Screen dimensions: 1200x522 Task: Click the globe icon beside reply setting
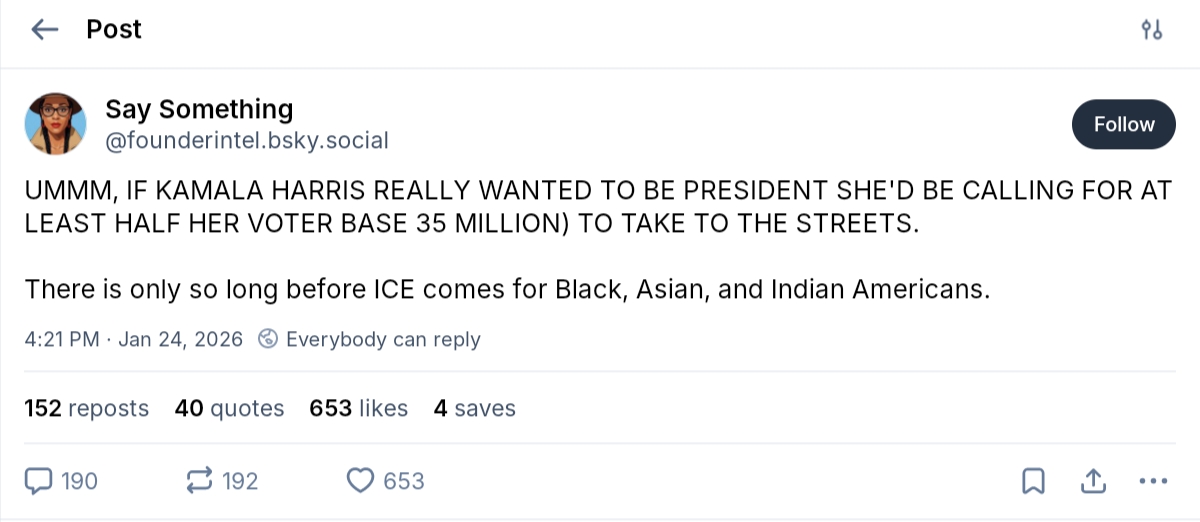coord(267,339)
